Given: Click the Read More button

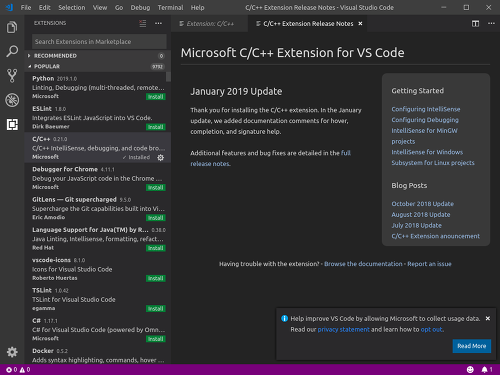Looking at the screenshot, I should point(471,346).
